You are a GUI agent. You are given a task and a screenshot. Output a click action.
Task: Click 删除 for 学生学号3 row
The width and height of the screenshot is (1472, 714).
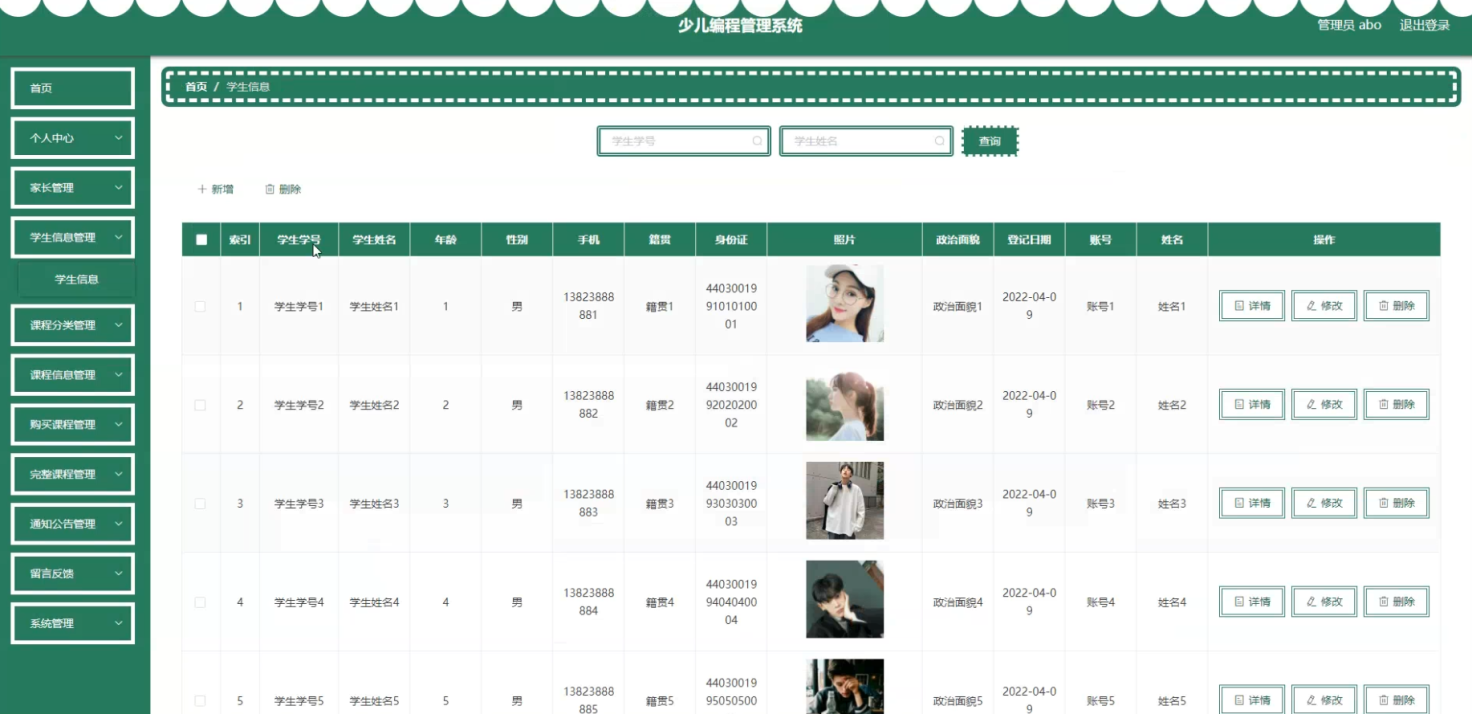point(1396,503)
